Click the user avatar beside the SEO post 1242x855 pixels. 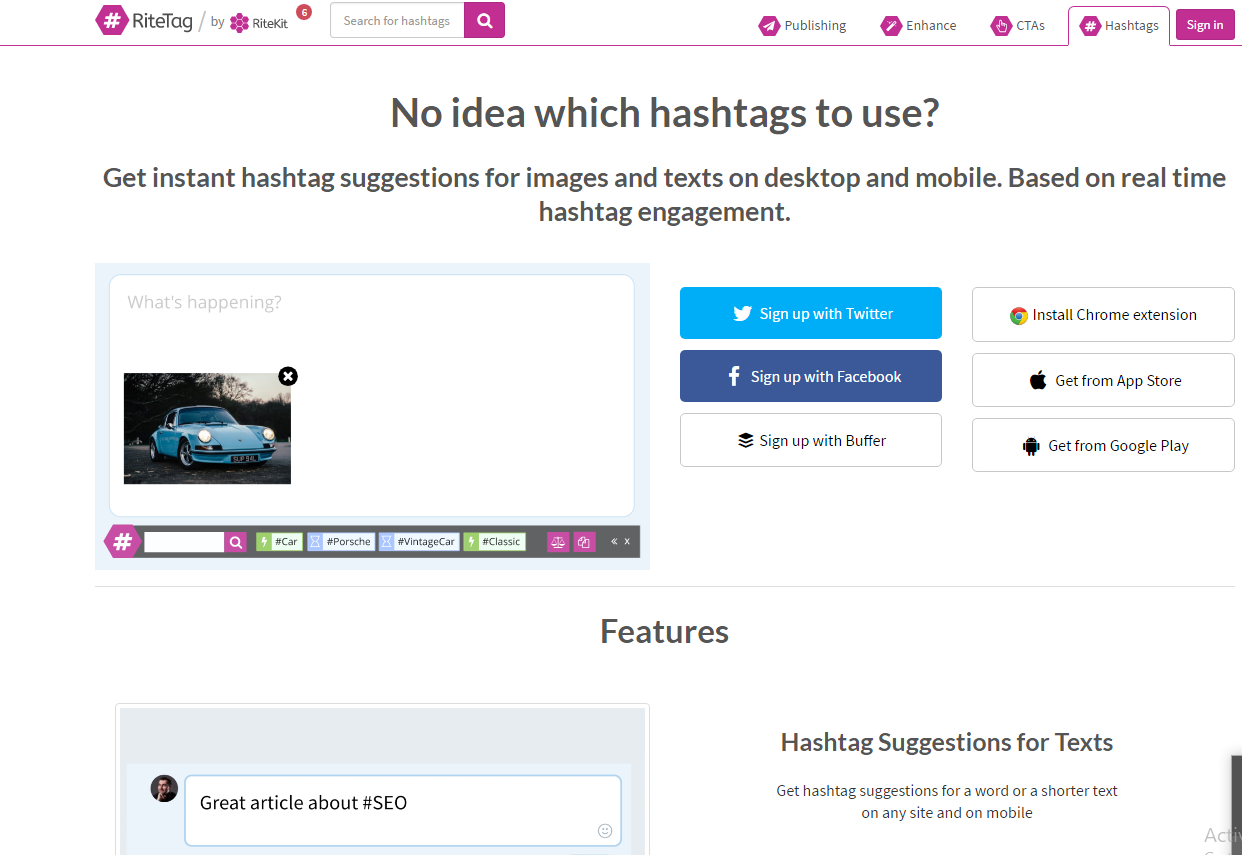pos(164,788)
